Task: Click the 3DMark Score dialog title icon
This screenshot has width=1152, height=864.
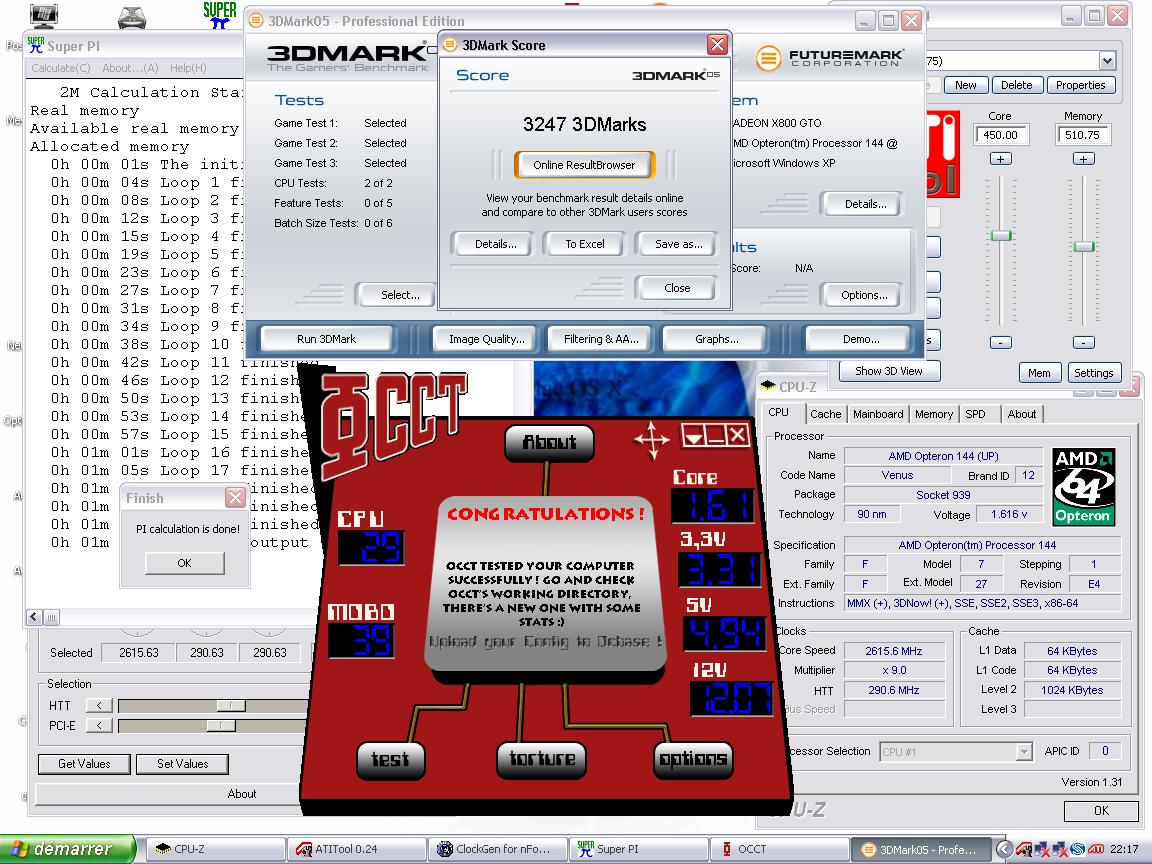Action: [450, 45]
